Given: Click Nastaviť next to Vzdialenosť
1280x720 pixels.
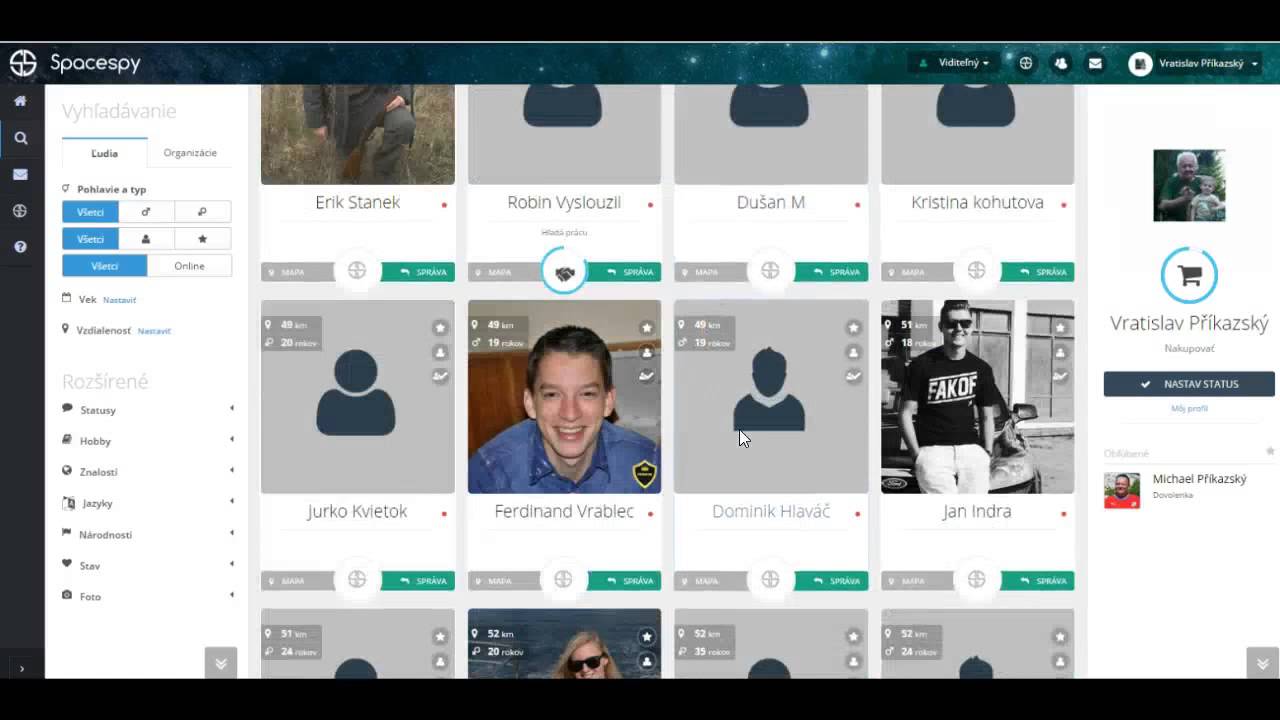Looking at the screenshot, I should click(x=154, y=331).
